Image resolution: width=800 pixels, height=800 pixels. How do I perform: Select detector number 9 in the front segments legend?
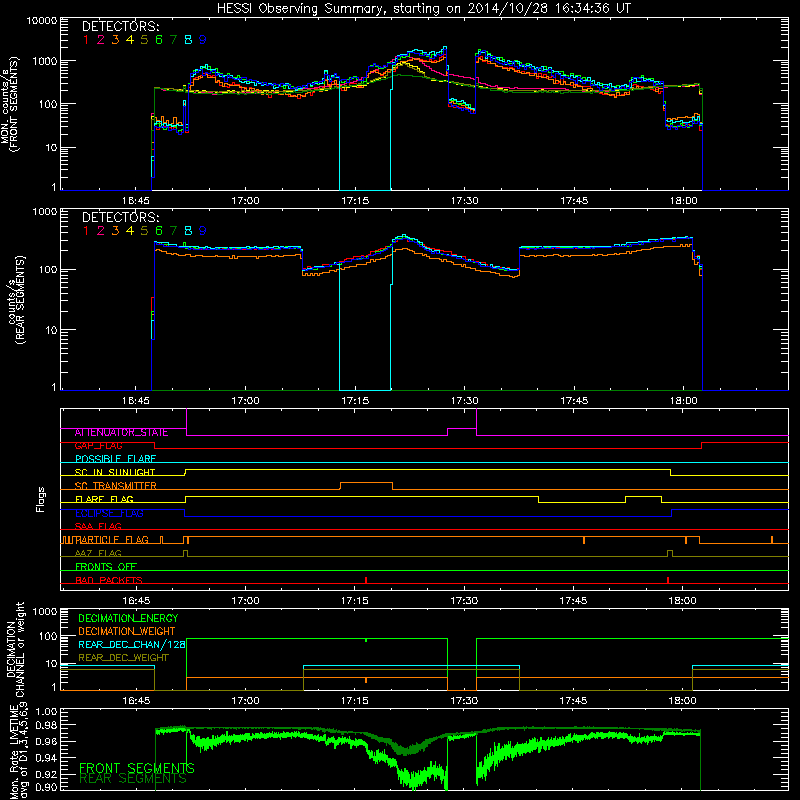pyautogui.click(x=203, y=40)
